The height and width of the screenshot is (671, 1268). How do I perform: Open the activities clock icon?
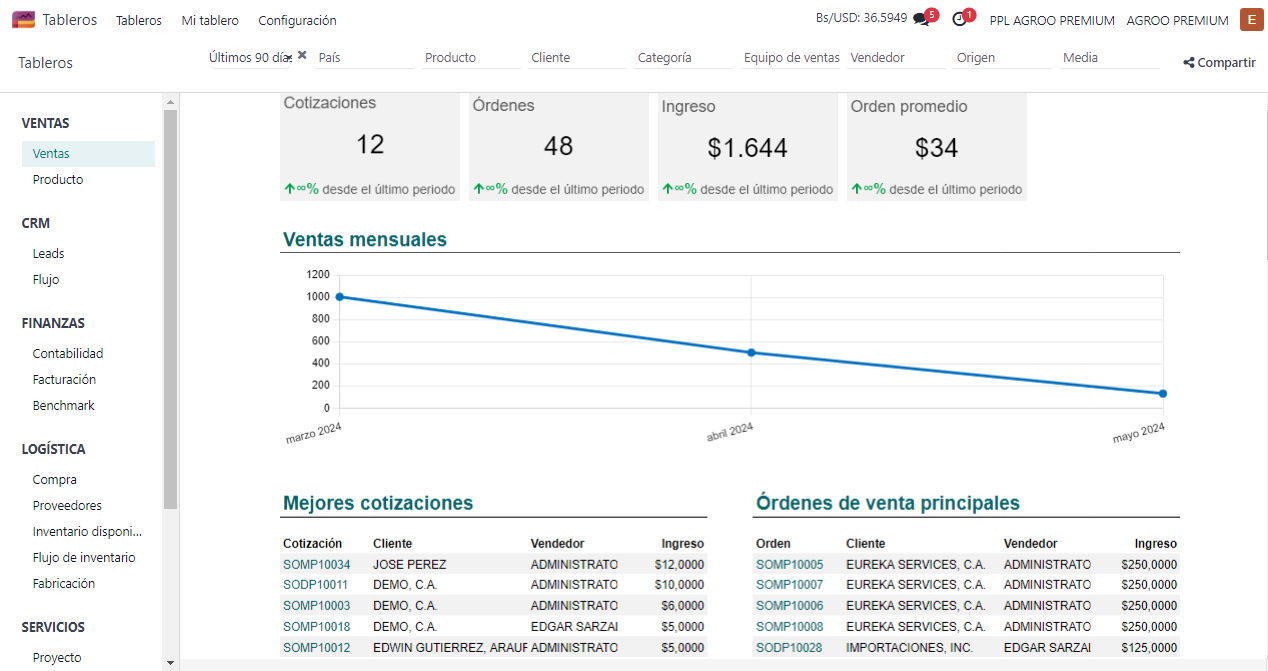tap(960, 19)
